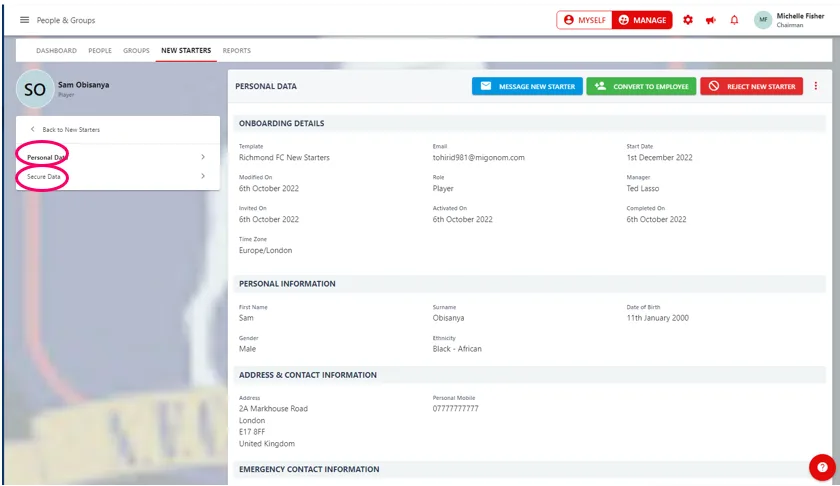Screen dimensions: 840x486
Task: Open the notifications bell
Action: click(x=734, y=20)
